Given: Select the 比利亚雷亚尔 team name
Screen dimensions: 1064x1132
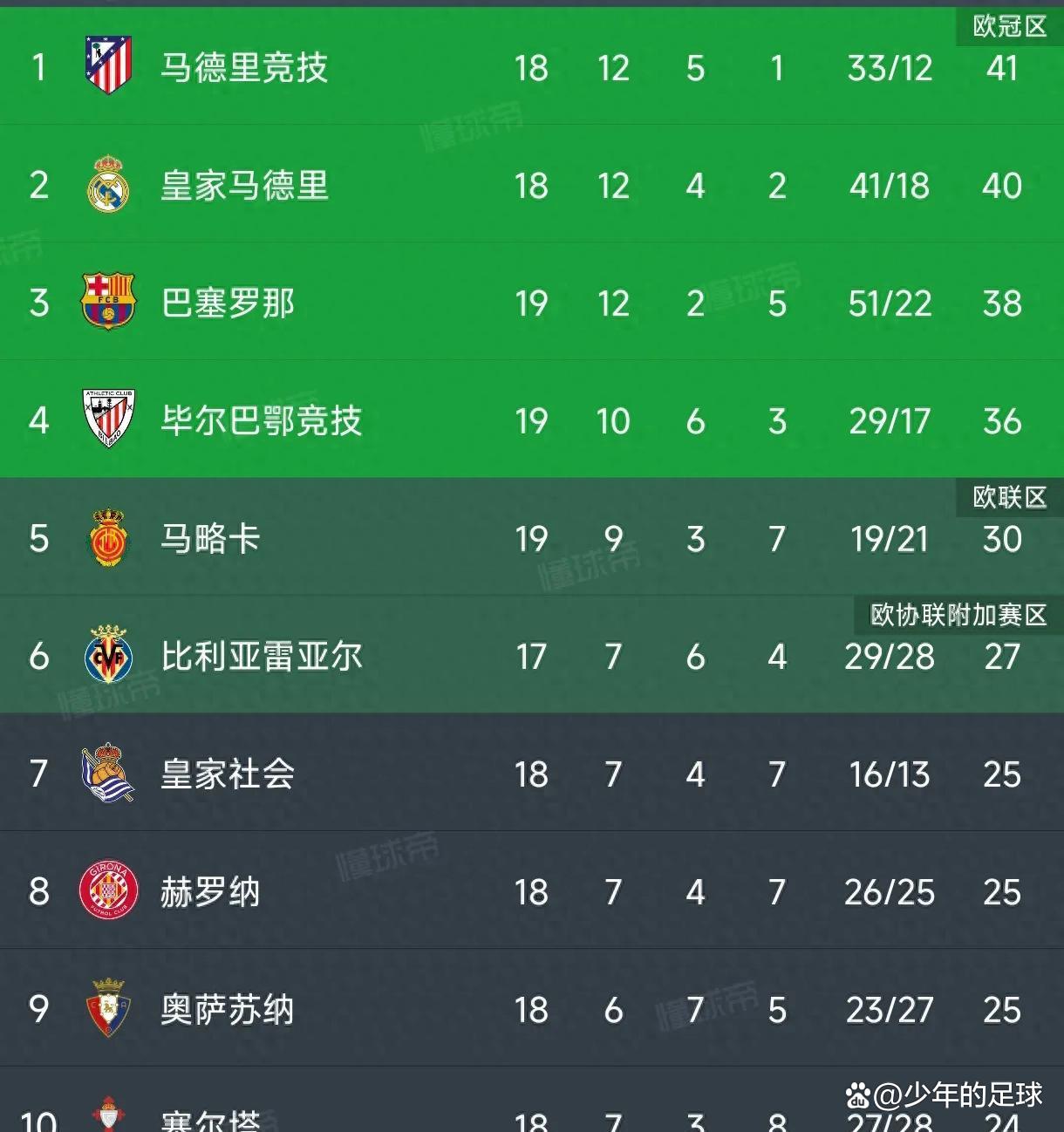Looking at the screenshot, I should click(261, 656).
